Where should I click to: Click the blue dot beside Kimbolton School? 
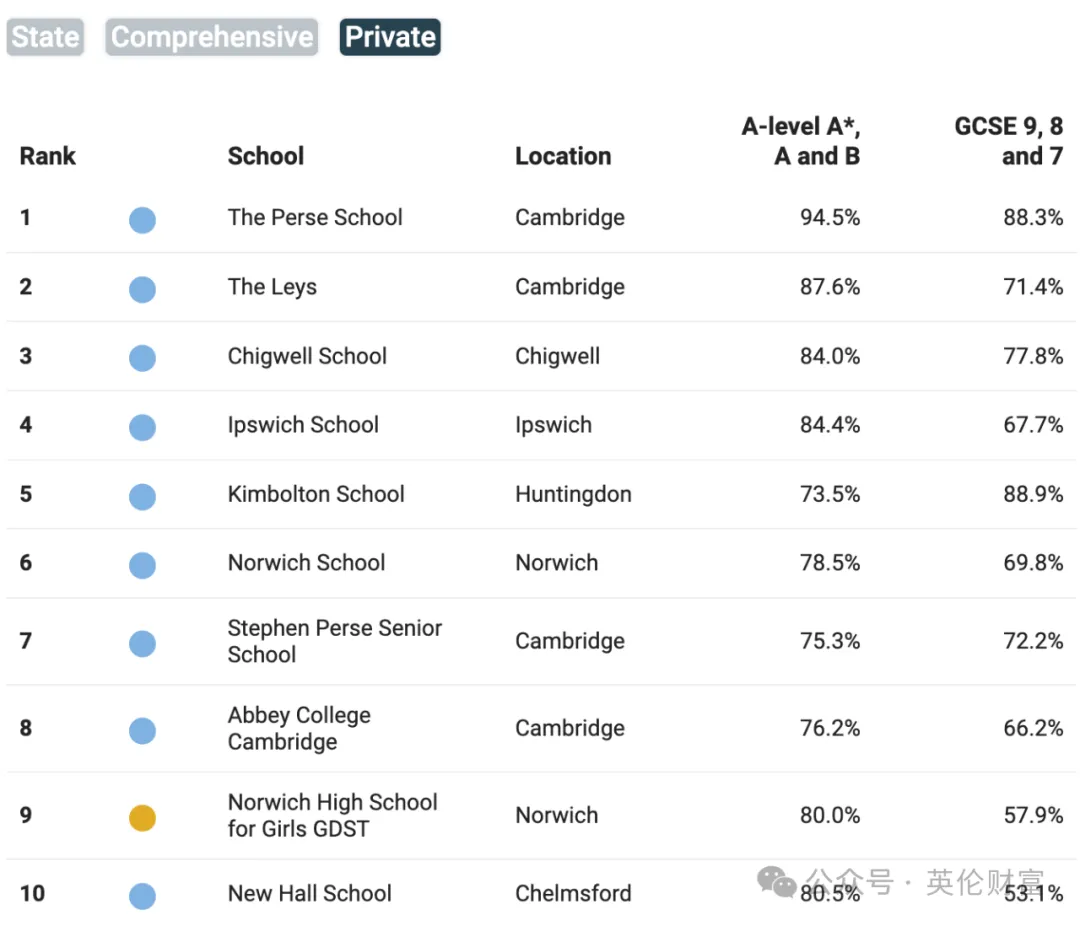[143, 496]
